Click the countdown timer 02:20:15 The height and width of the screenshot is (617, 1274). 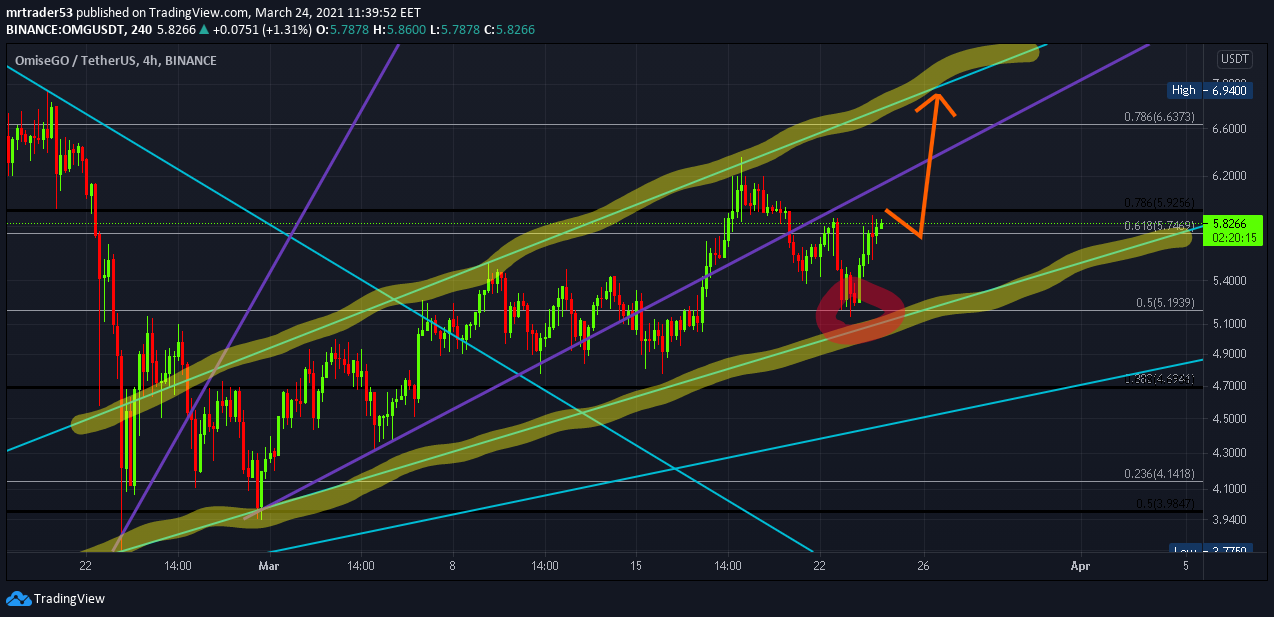coord(1235,238)
